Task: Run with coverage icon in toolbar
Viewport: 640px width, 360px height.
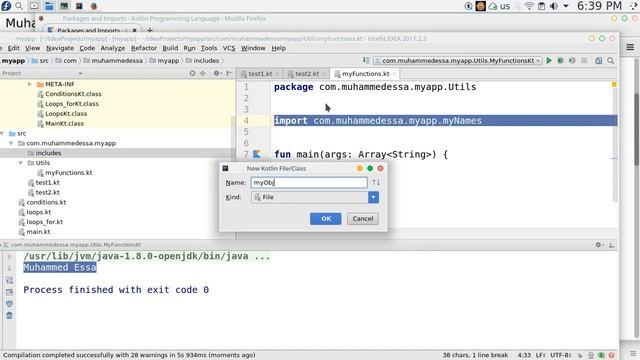Action: (572, 60)
